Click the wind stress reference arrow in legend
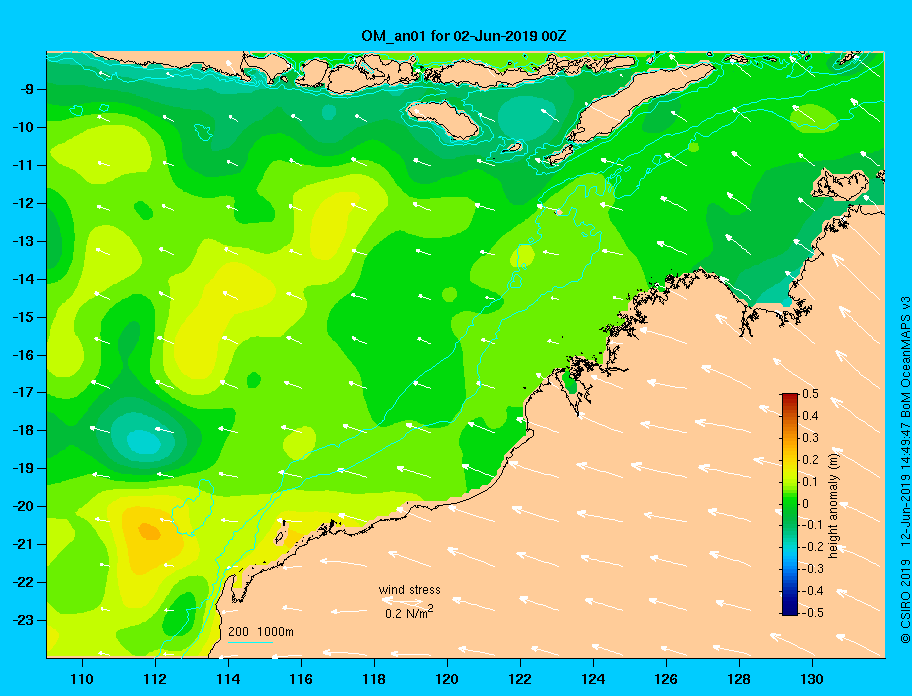Screen dimensions: 912x696 [x=402, y=602]
